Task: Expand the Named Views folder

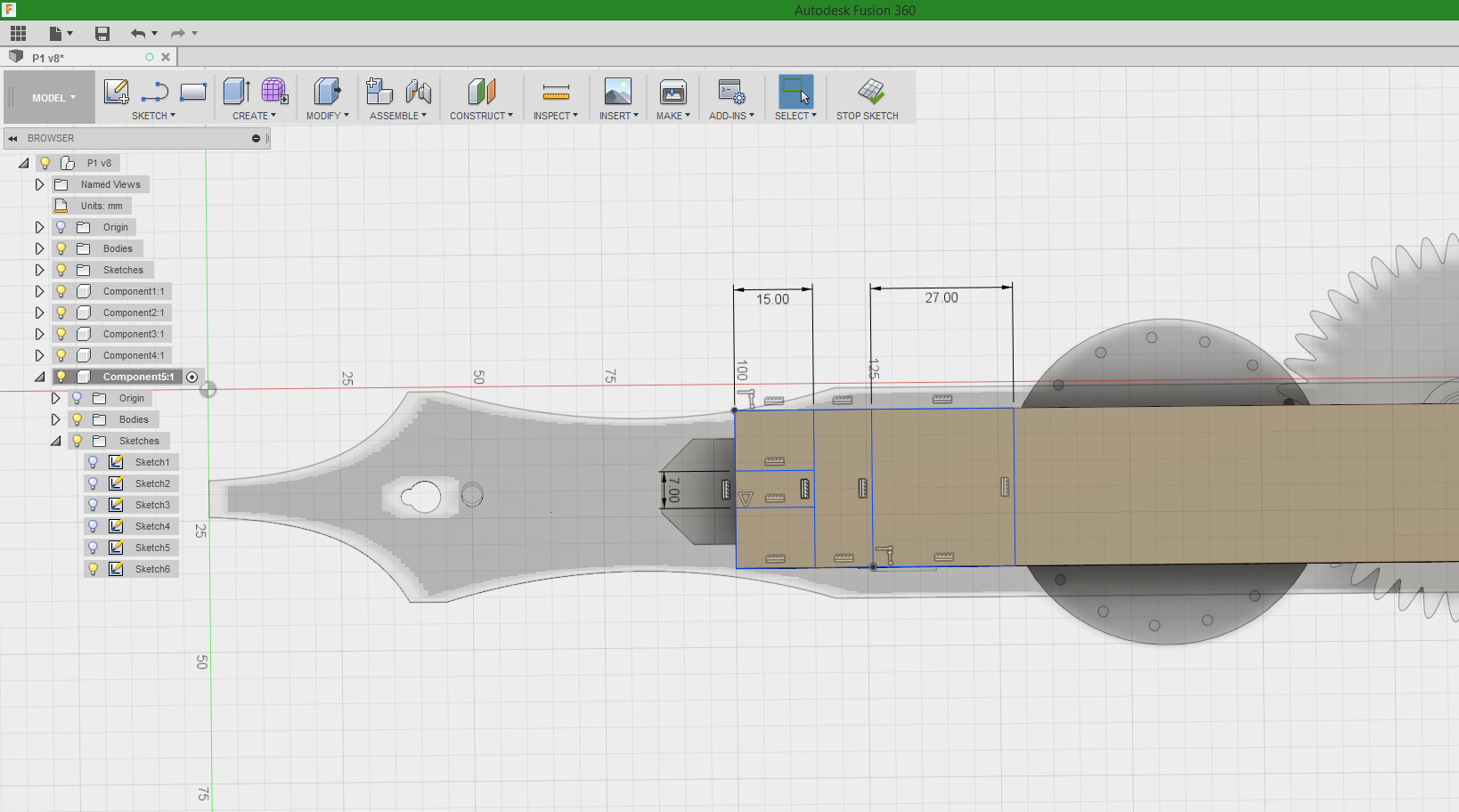Action: [x=39, y=184]
